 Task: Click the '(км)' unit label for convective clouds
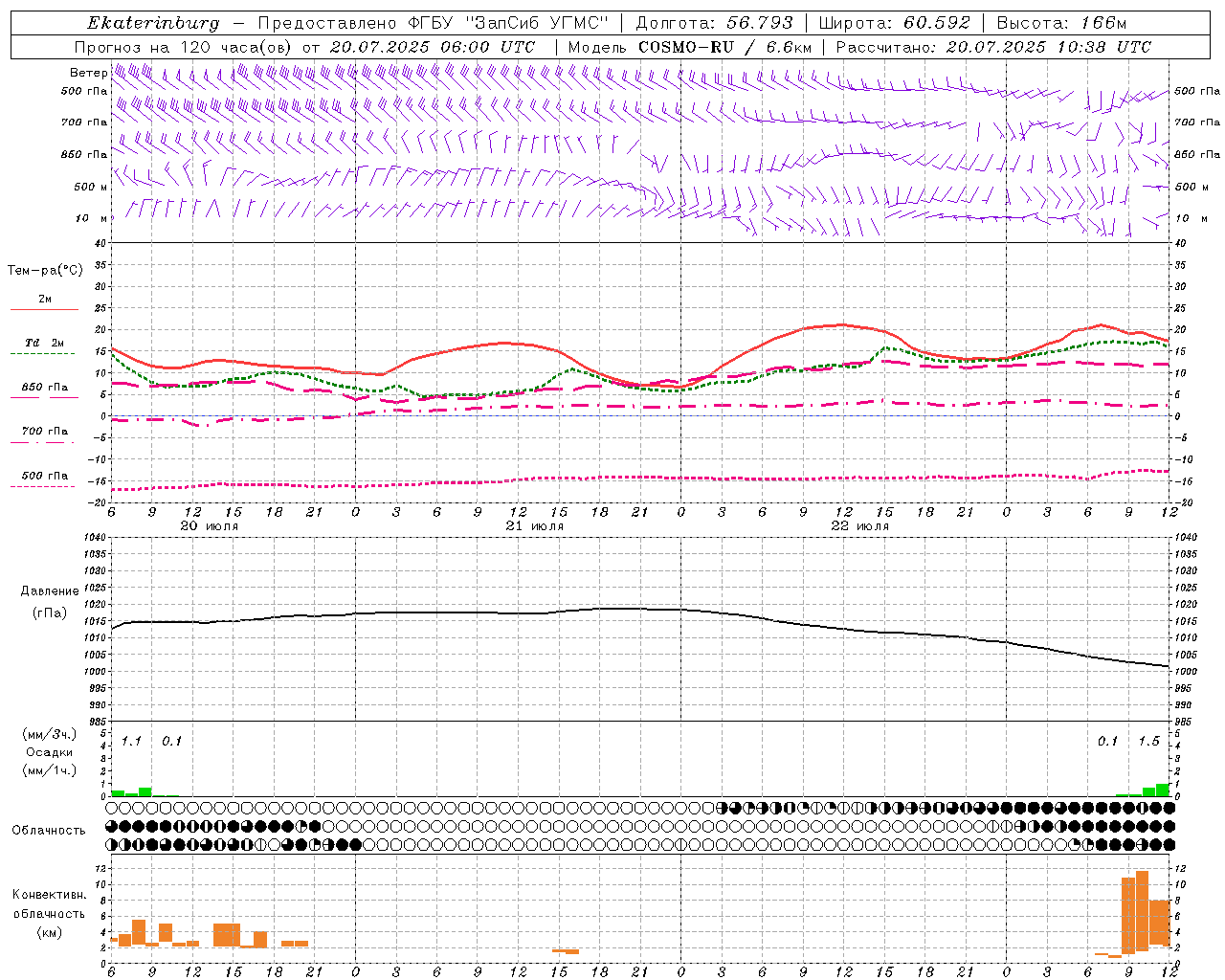click(49, 931)
